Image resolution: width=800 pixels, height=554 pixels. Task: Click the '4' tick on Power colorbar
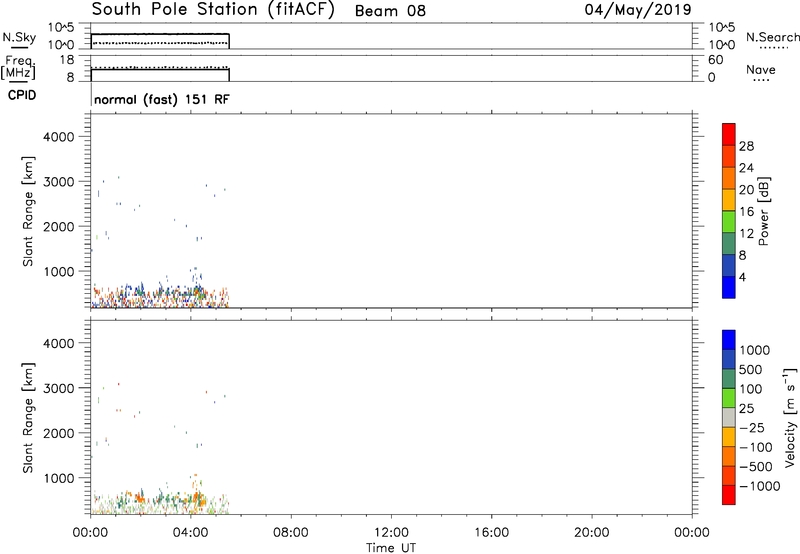coord(742,278)
